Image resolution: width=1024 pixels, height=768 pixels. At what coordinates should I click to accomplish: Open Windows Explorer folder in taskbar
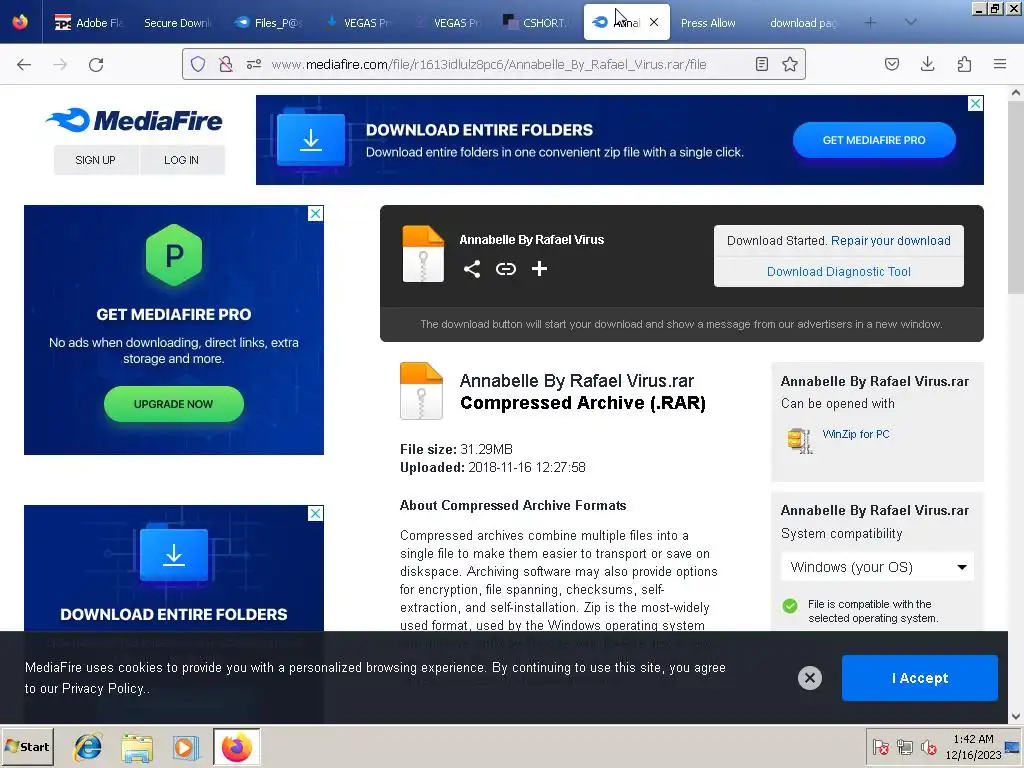(136, 747)
